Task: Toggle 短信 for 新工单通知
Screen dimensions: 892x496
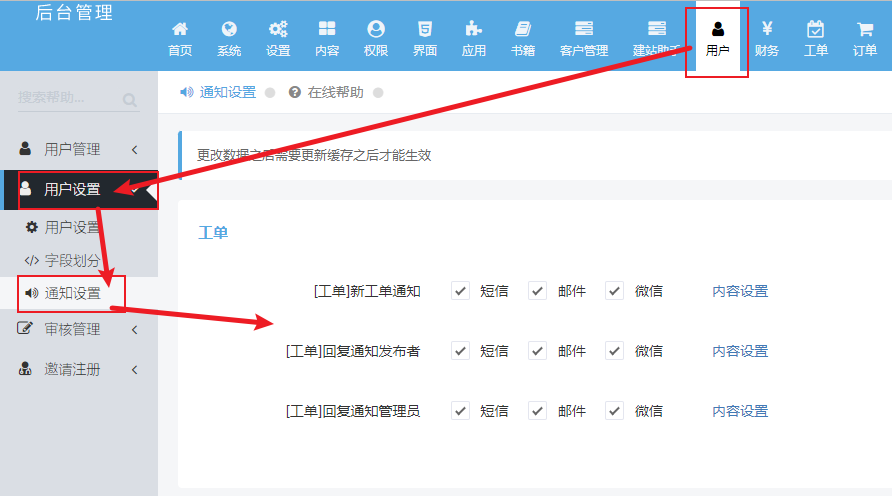Action: [460, 291]
